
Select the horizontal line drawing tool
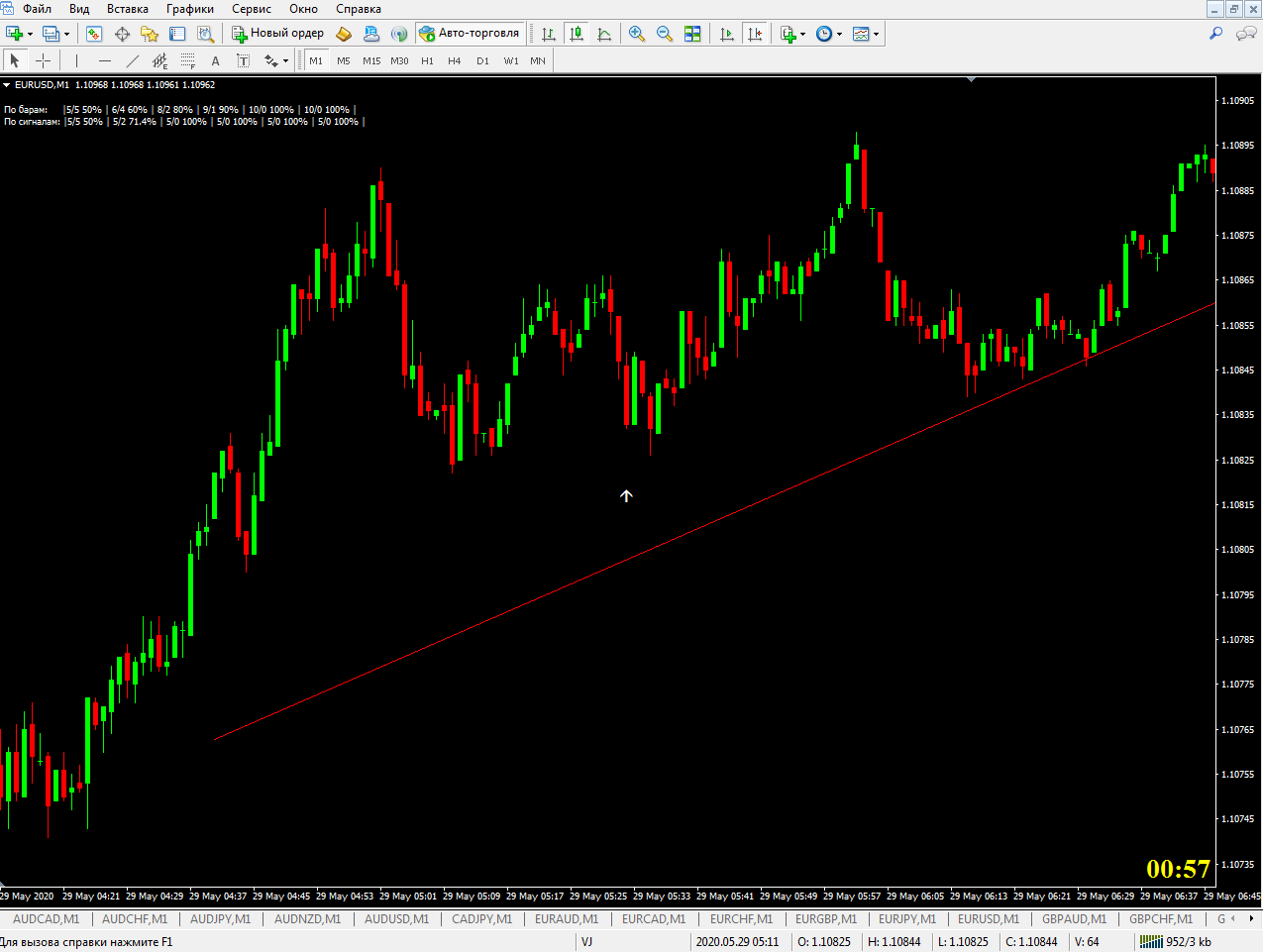click(x=104, y=61)
